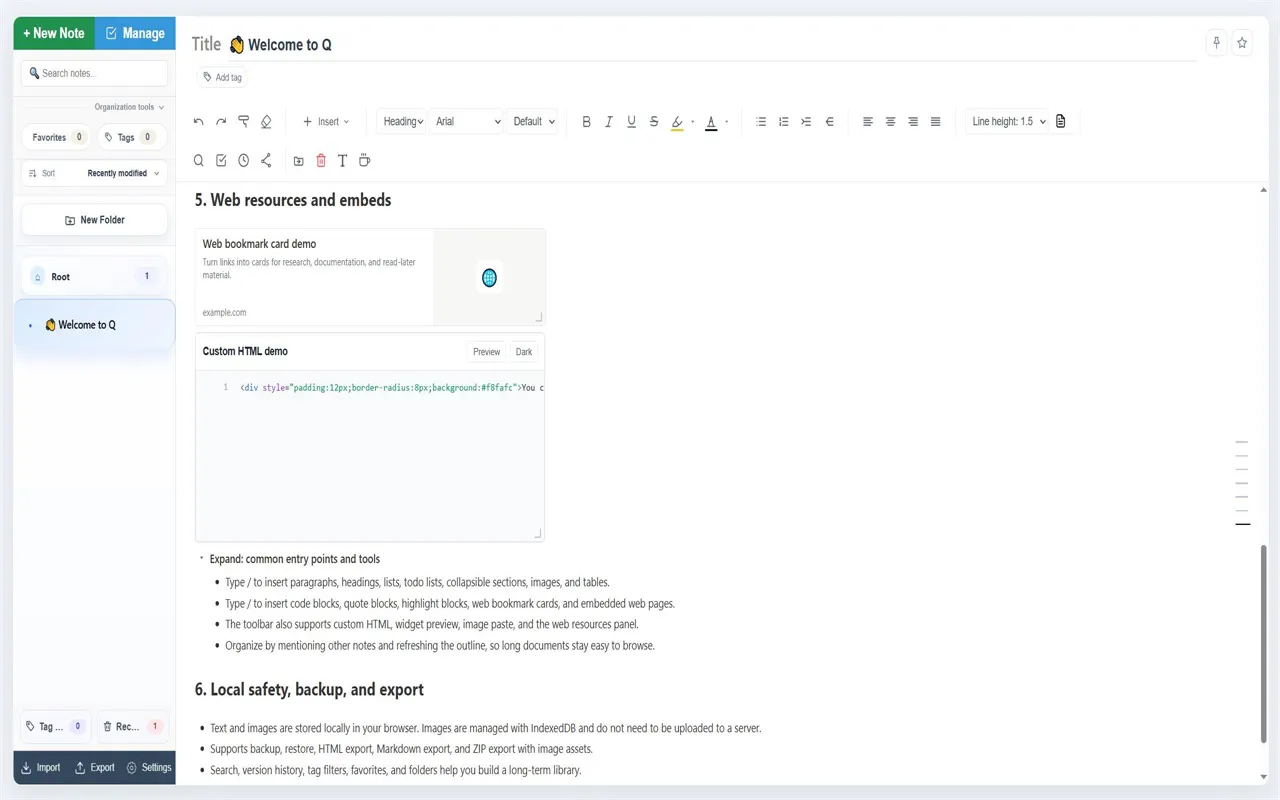
Task: Select the format painter tool
Action: (243, 122)
